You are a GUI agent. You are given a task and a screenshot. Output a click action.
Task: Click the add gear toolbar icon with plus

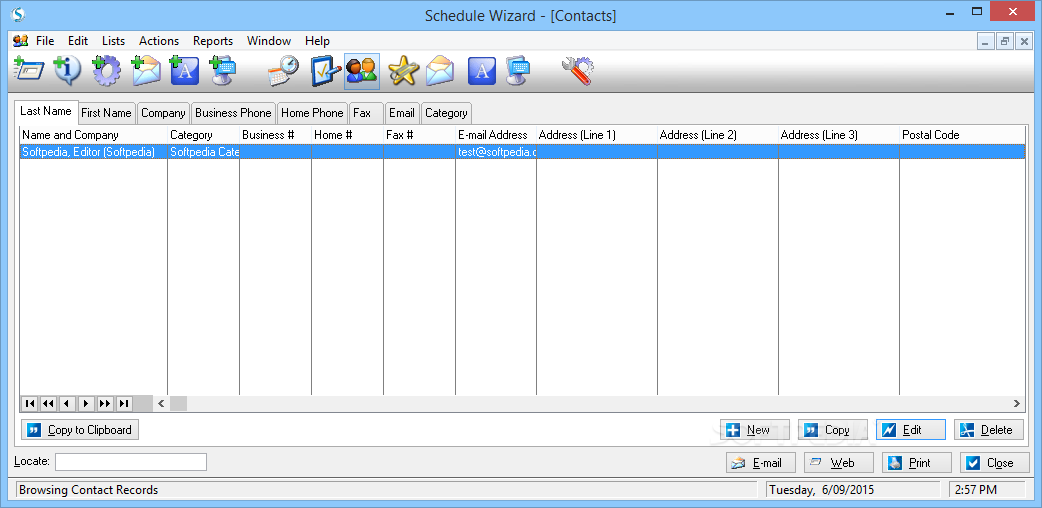(x=106, y=71)
